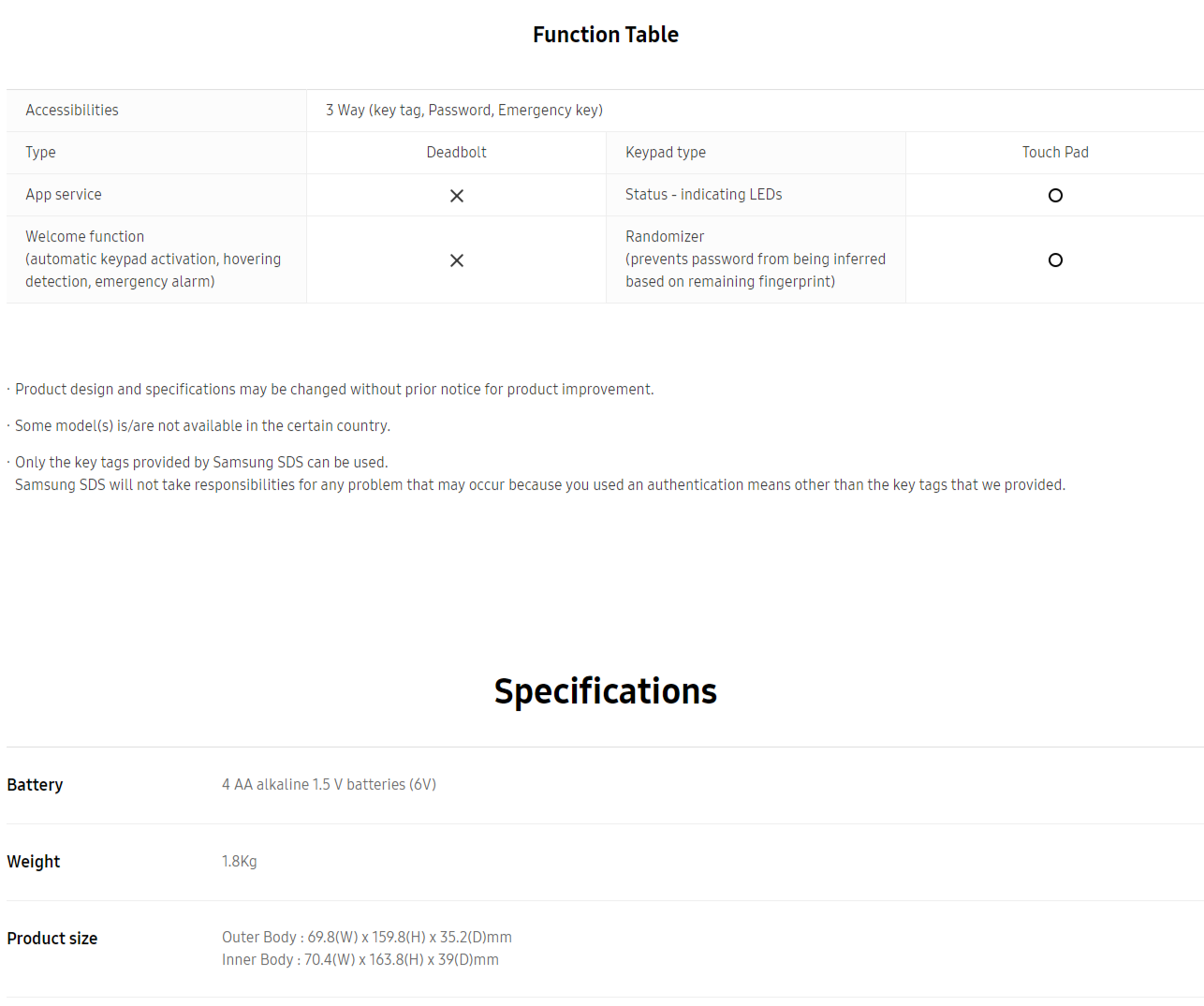The width and height of the screenshot is (1204, 1006).
Task: Click the X mark for Welcome function
Action: [457, 260]
